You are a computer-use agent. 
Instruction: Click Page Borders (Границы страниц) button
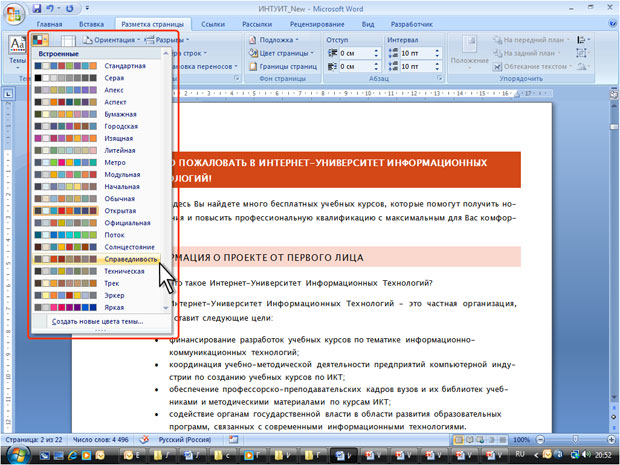tap(283, 66)
